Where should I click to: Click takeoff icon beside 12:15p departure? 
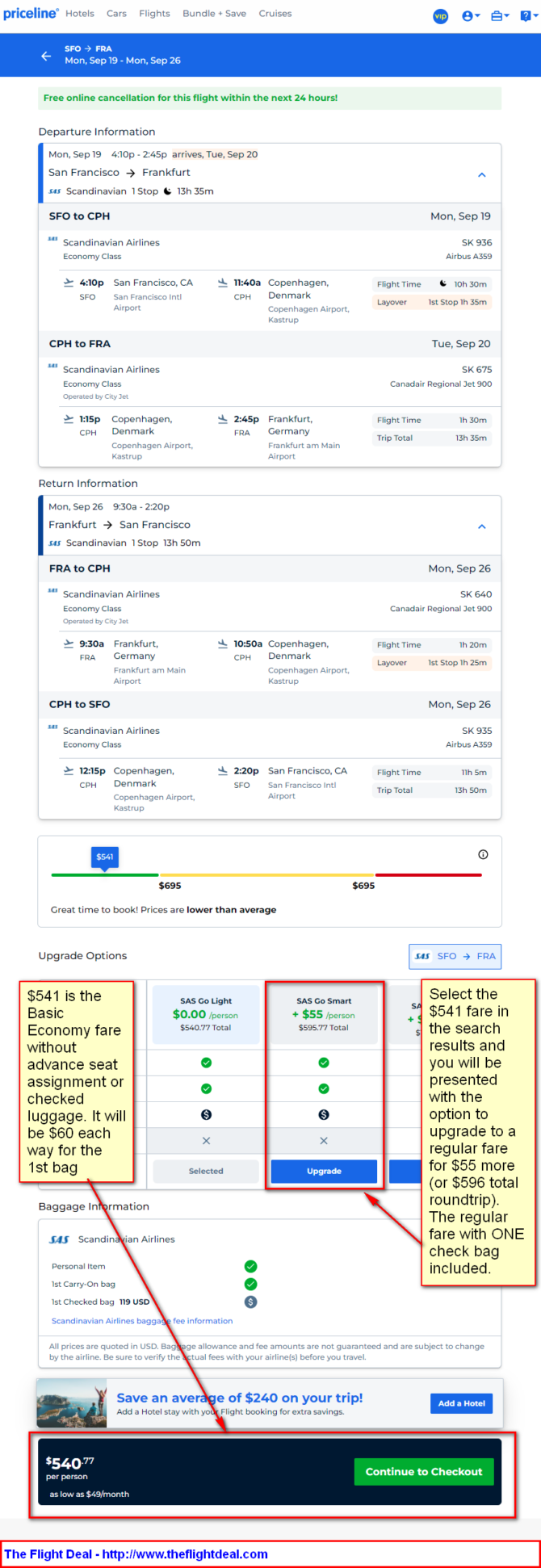(x=69, y=771)
